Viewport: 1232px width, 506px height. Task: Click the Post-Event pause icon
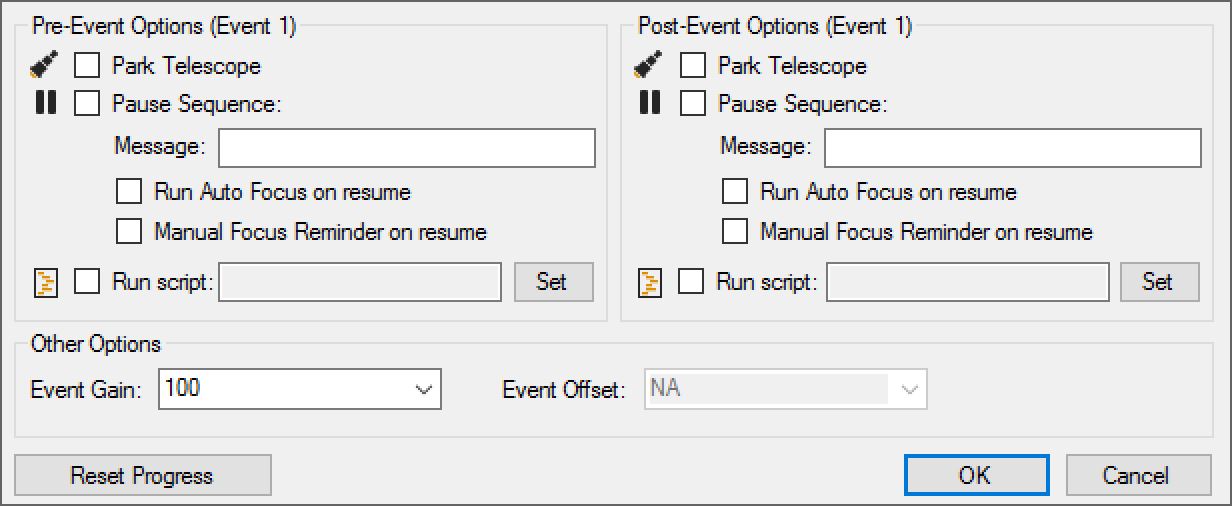tap(650, 103)
